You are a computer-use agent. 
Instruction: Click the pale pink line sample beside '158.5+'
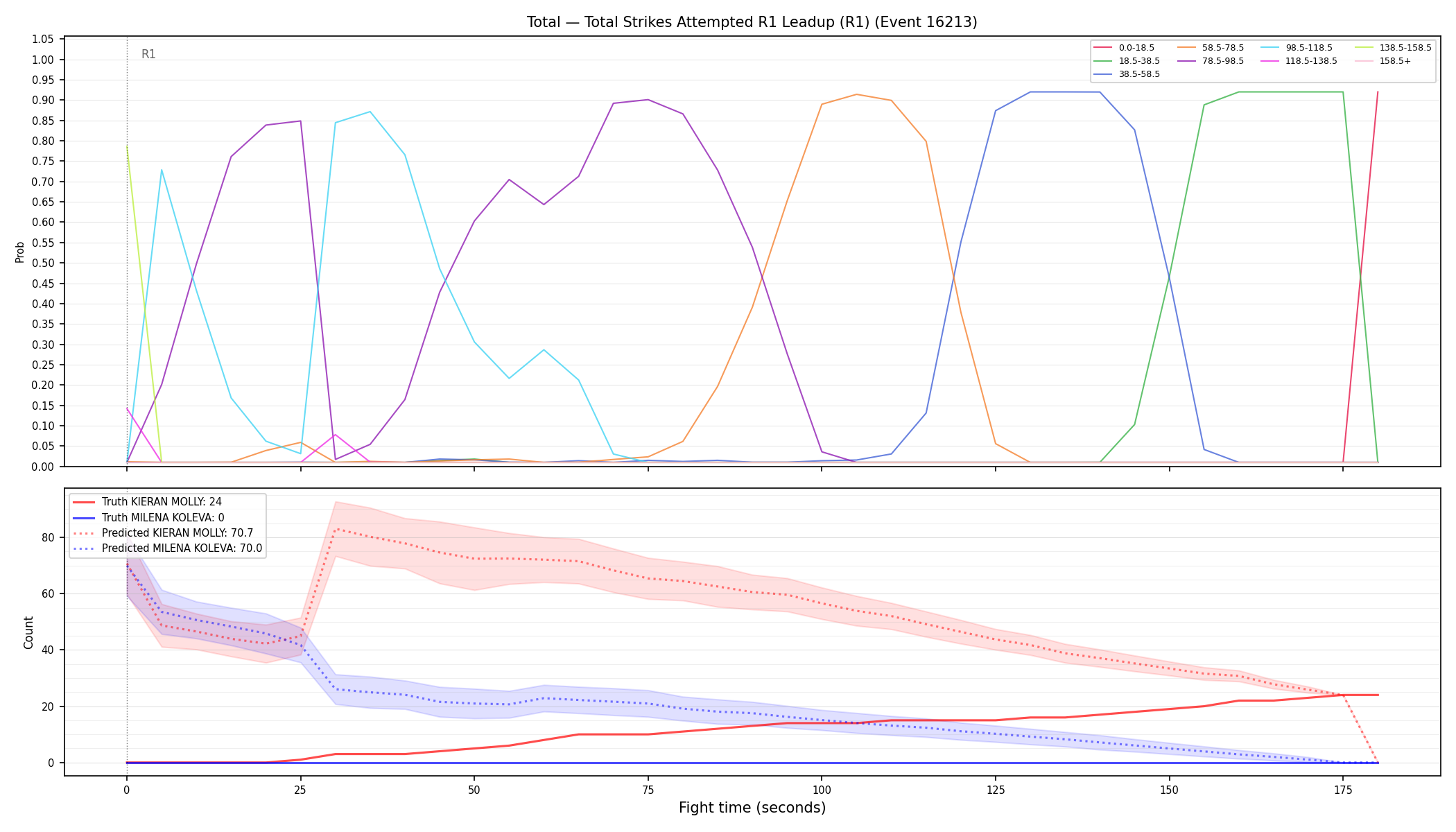[1364, 61]
